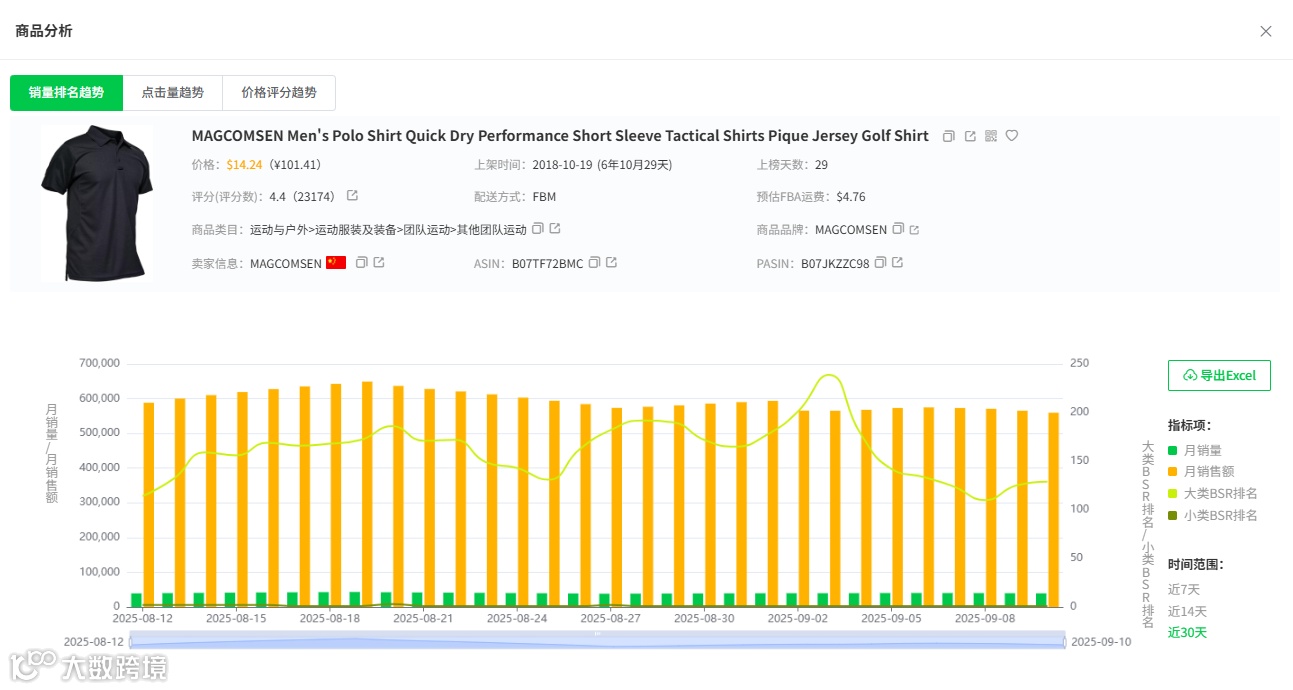
Task: Open seller info external link icon
Action: [x=379, y=263]
